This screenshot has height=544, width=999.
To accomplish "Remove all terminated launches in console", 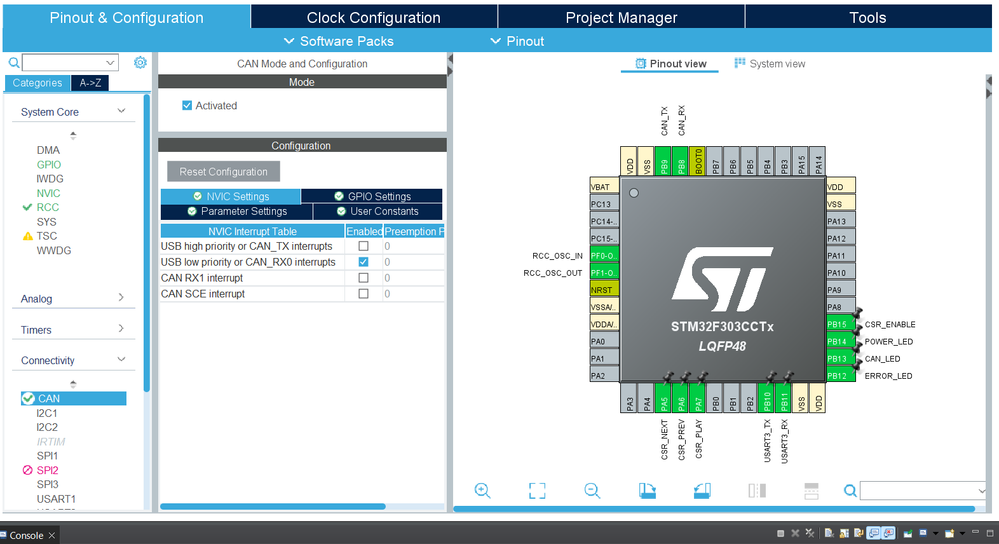I will pos(810,533).
